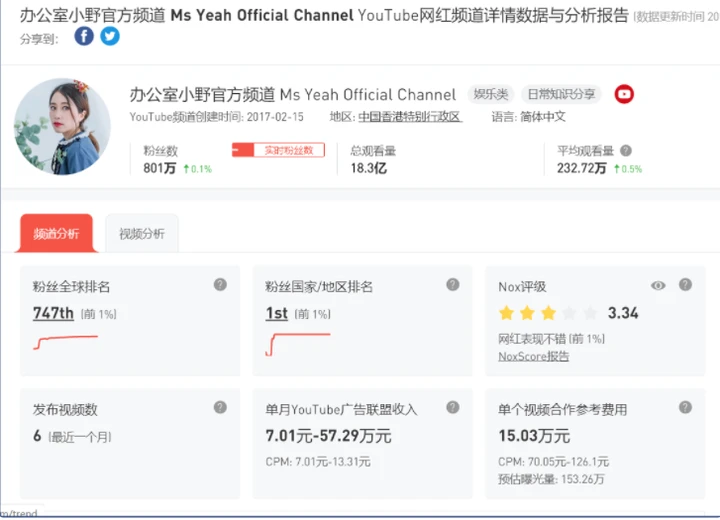This screenshot has height=520, width=720.
Task: Share the report to Twitter
Action: coord(110,36)
